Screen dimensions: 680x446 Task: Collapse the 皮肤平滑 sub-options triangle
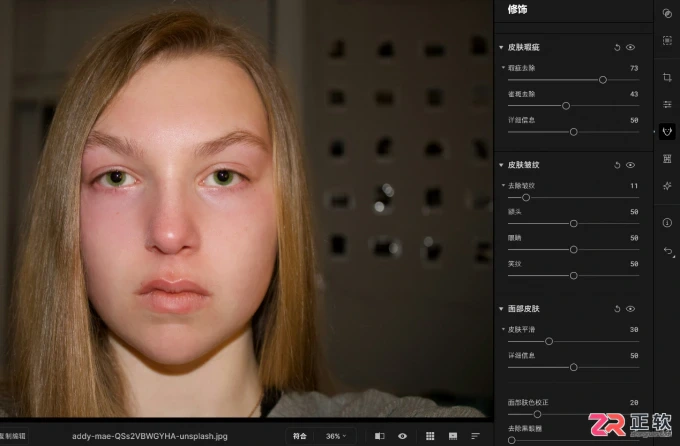(x=503, y=329)
